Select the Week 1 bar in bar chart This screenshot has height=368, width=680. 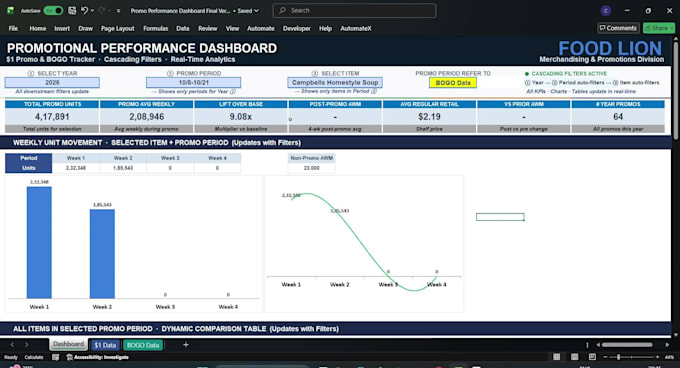click(x=39, y=242)
